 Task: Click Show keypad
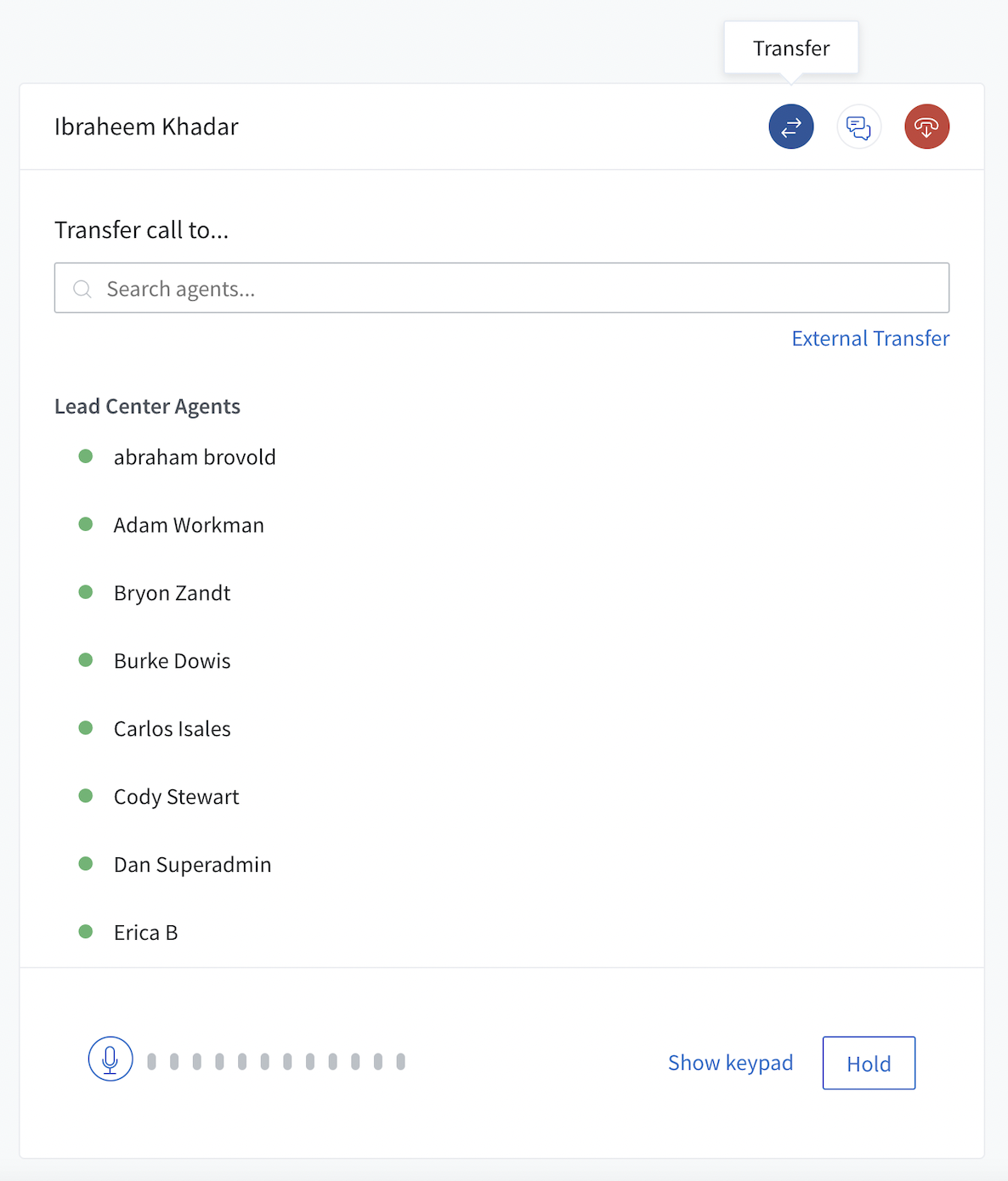point(730,1062)
